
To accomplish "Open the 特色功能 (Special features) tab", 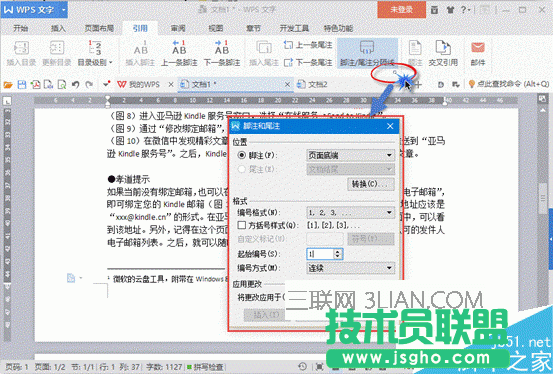I will coord(338,28).
